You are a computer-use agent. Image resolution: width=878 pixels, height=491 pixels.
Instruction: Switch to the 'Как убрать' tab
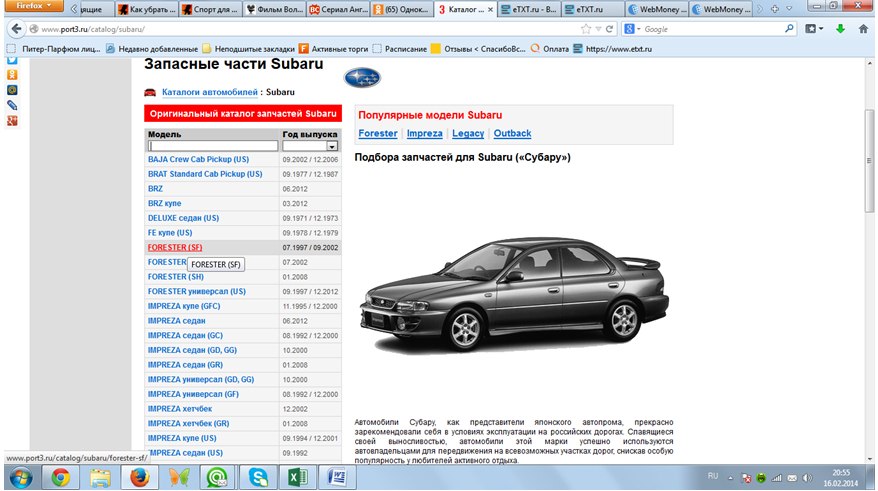(147, 9)
